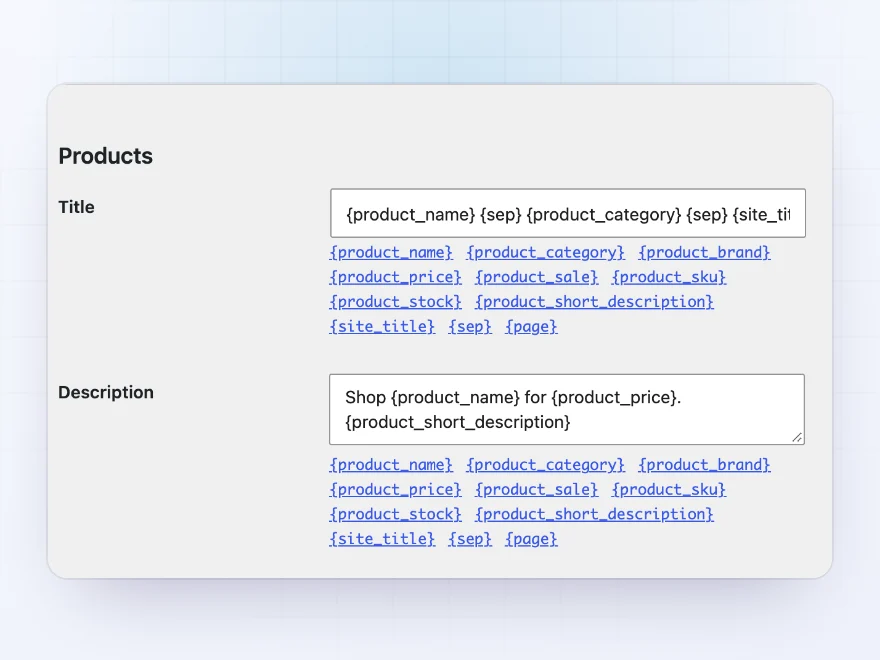880x660 pixels.
Task: Click the Products section heading
Action: 106,156
